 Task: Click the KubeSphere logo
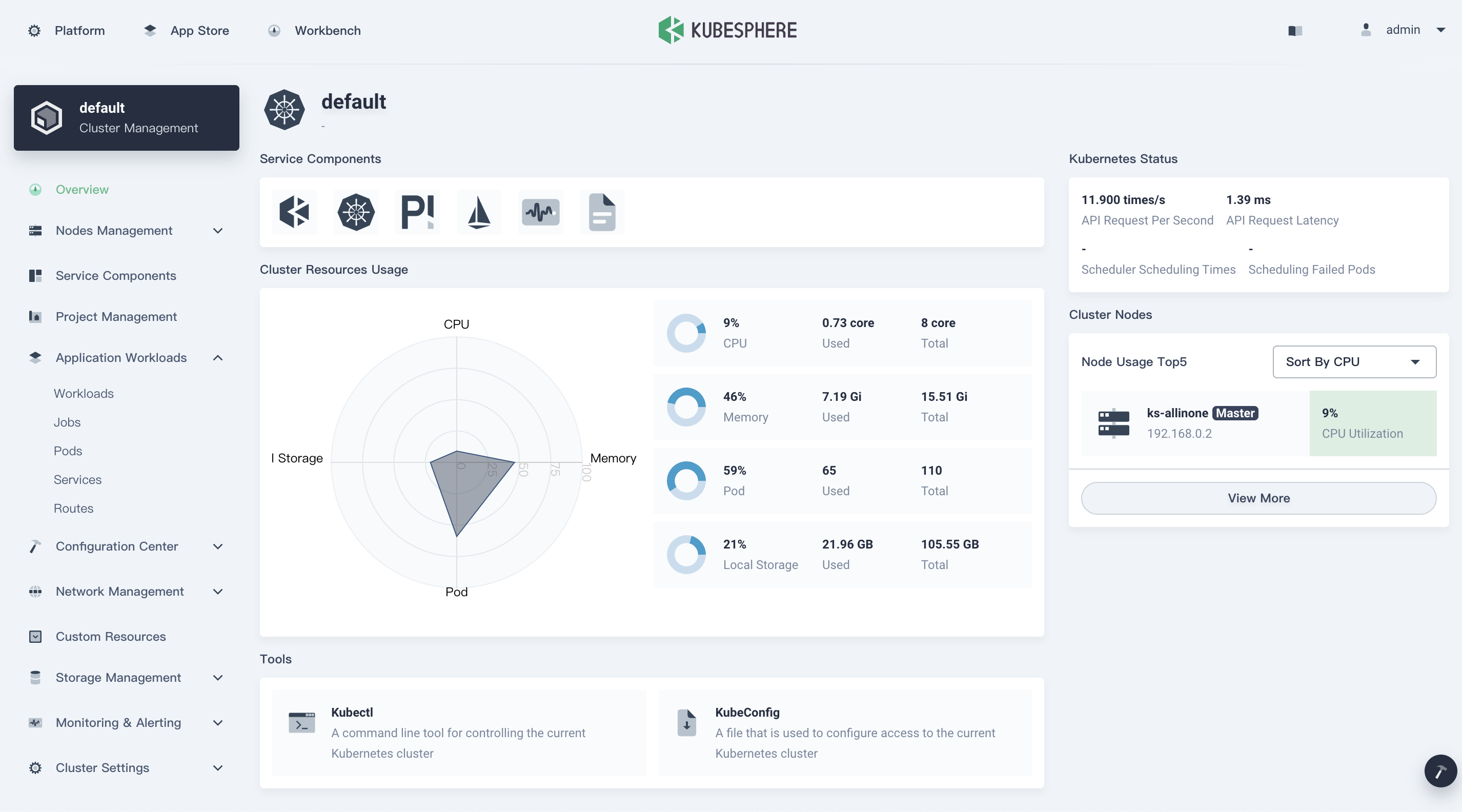point(727,30)
